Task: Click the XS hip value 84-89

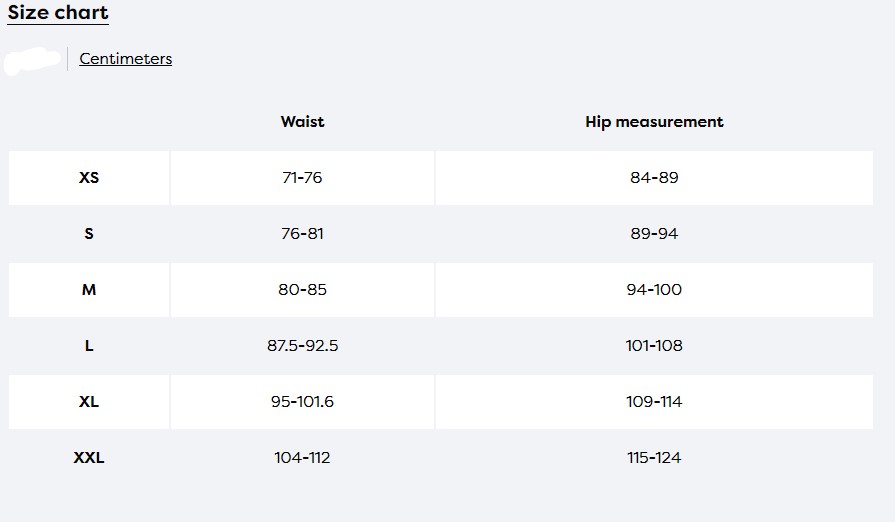Action: click(x=654, y=177)
